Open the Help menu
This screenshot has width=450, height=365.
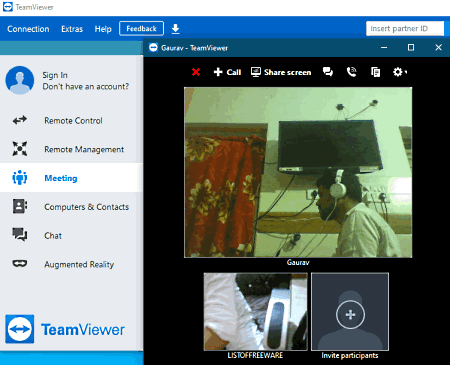pos(103,29)
